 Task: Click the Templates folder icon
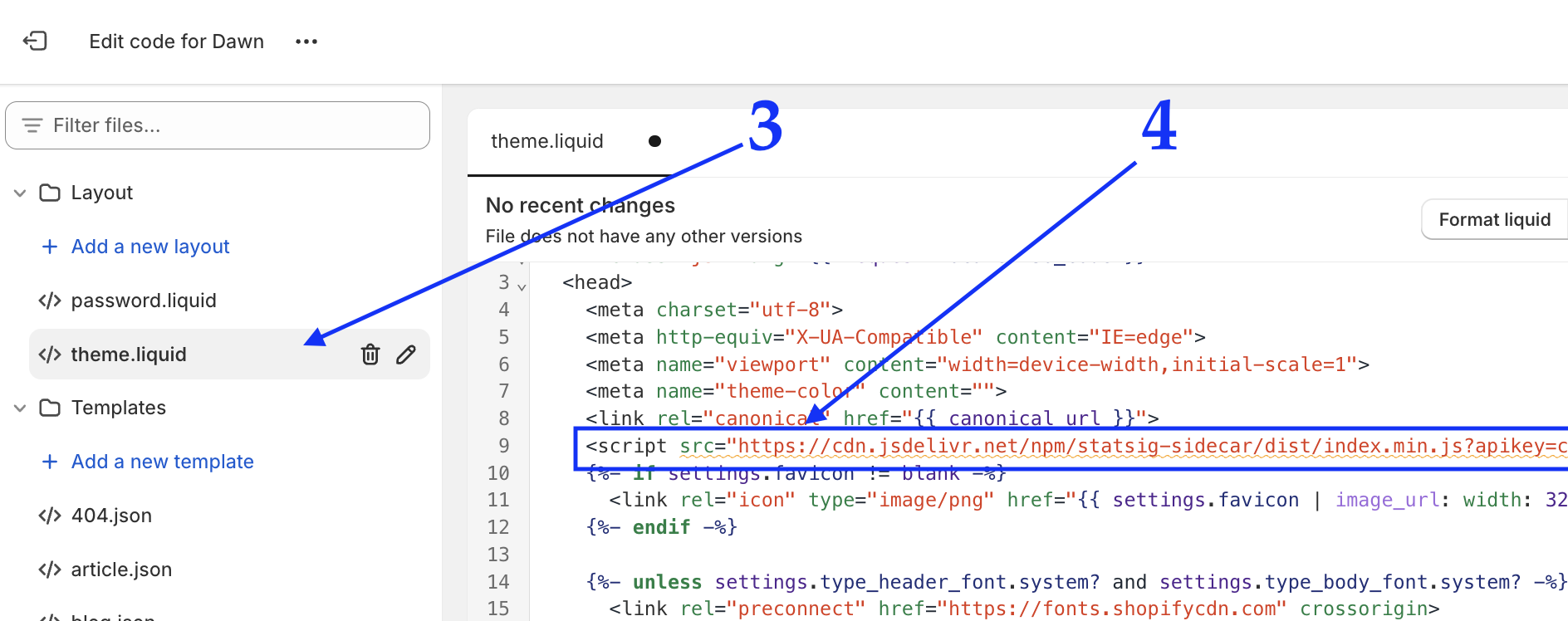tap(50, 408)
